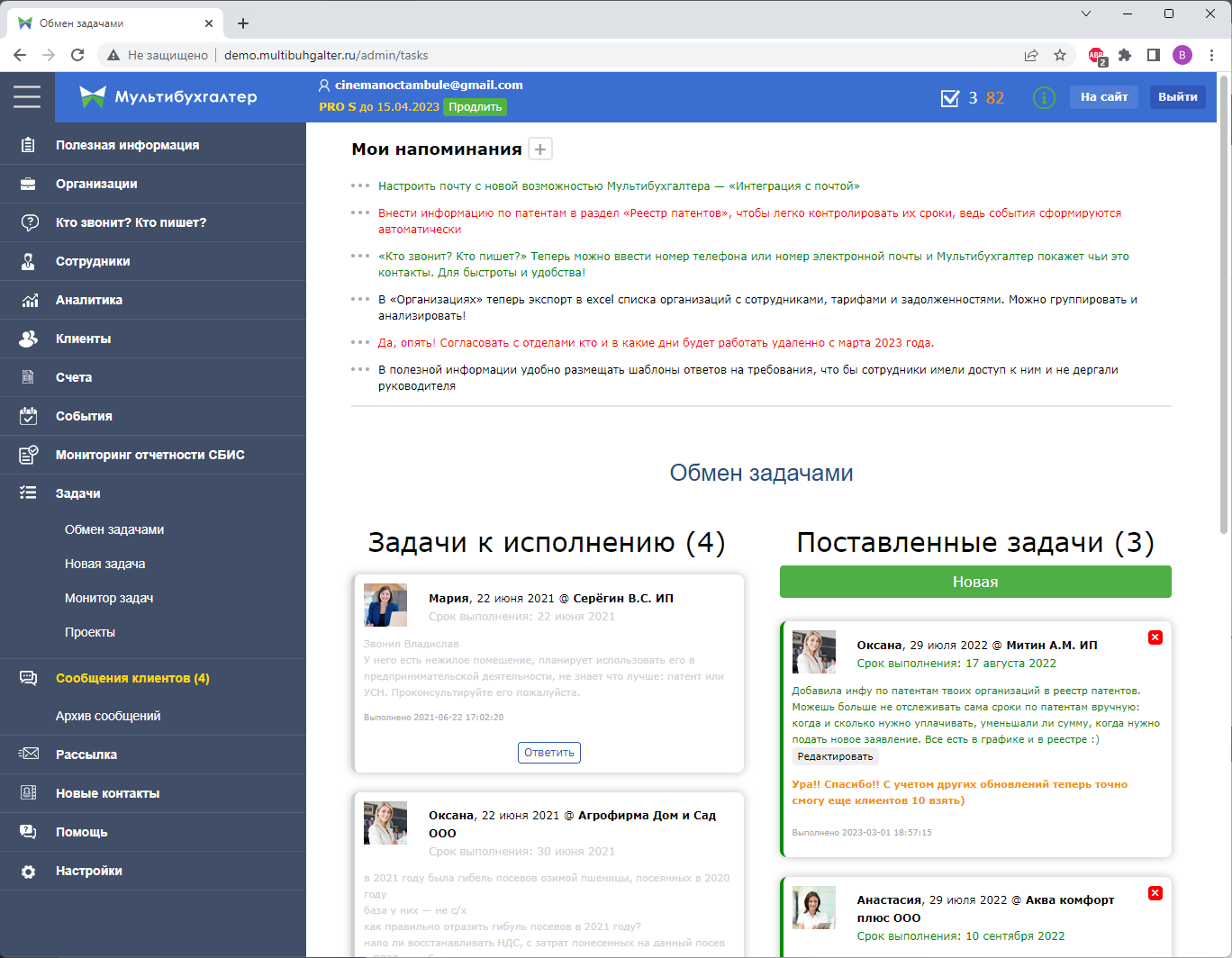Click the Настройки gear icon
Image resolution: width=1232 pixels, height=958 pixels.
(x=29, y=871)
